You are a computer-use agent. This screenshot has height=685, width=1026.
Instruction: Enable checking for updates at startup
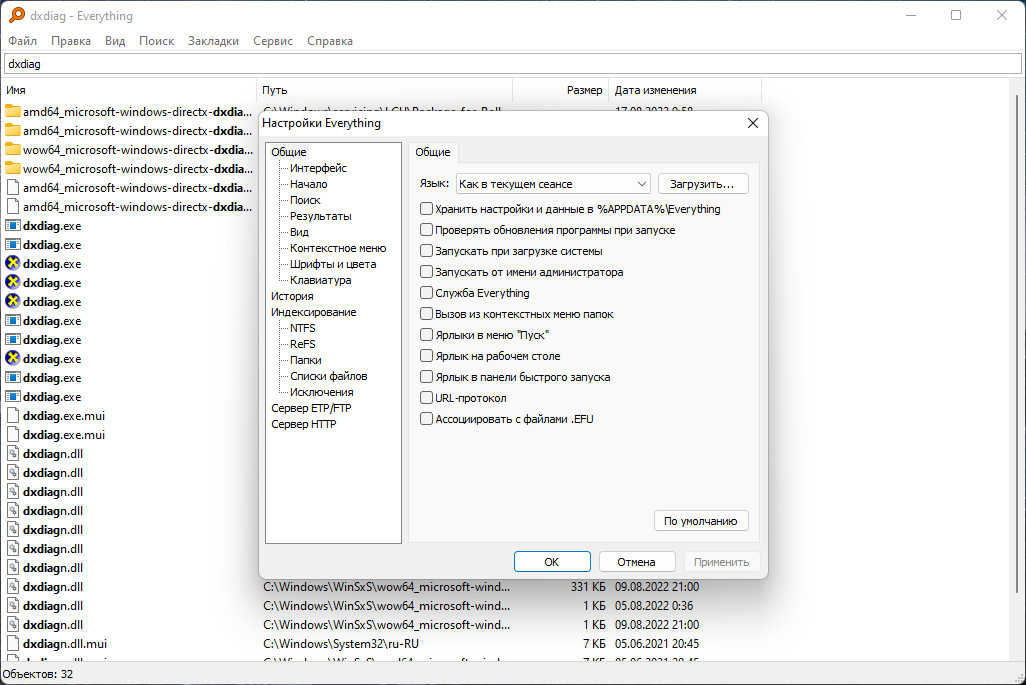point(427,230)
